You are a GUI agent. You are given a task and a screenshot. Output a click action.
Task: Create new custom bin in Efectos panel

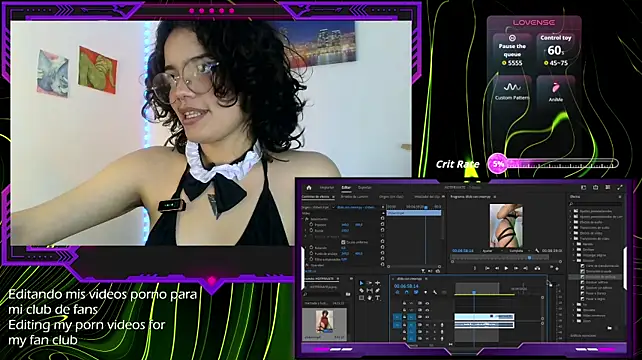point(610,328)
